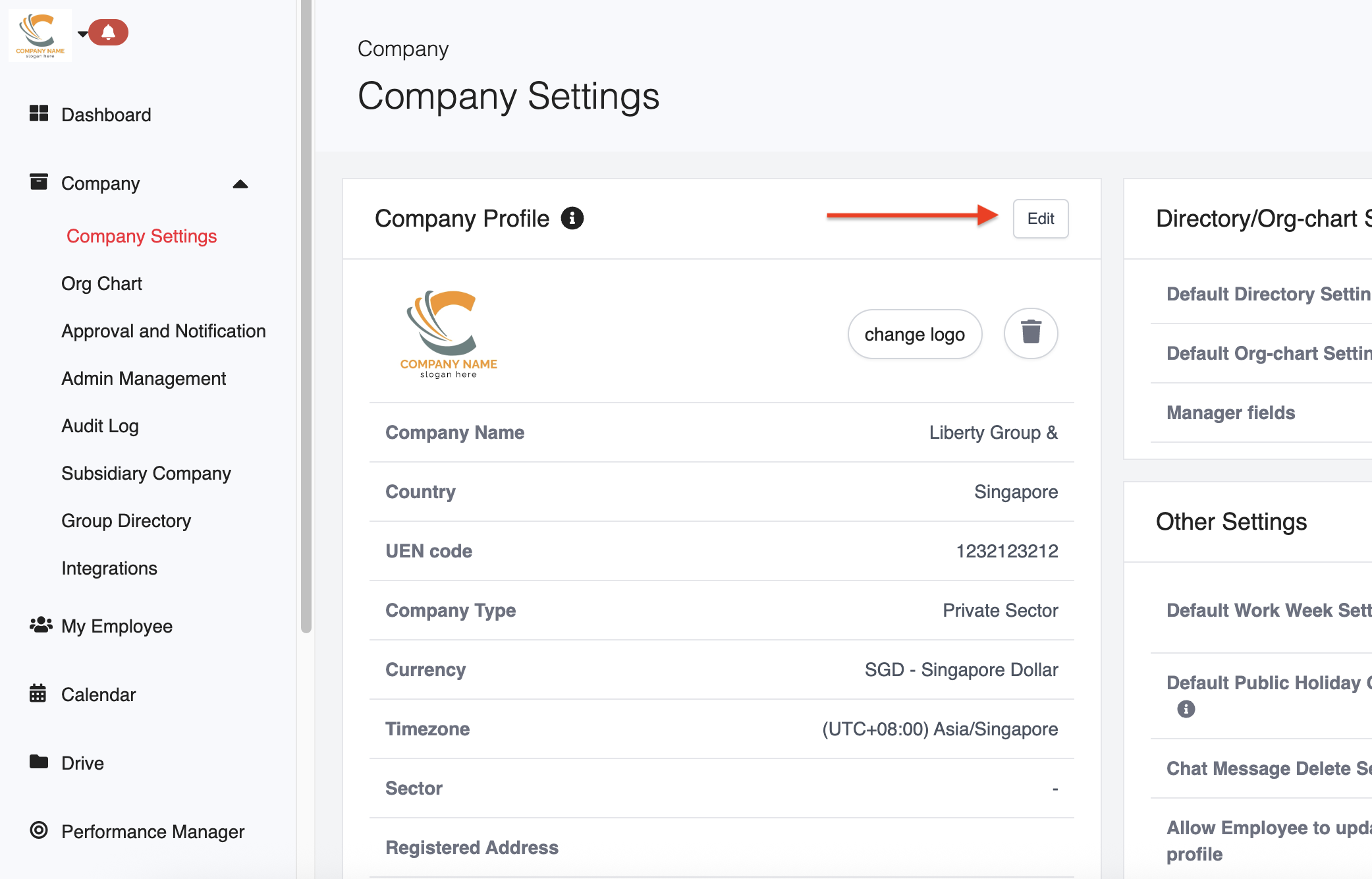
Task: Click the red notification bell icon
Action: point(108,32)
